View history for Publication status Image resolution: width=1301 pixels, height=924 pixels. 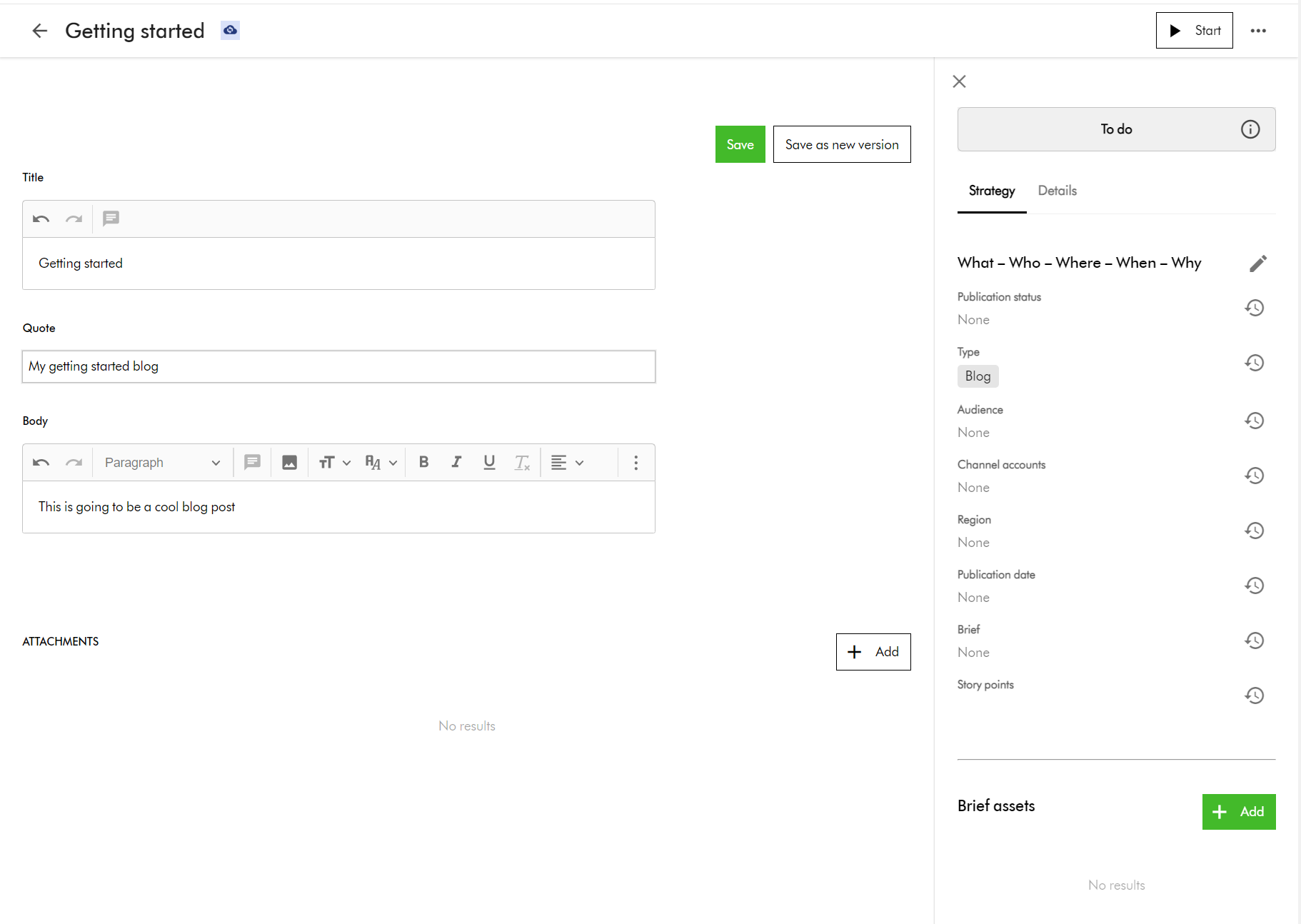[1255, 308]
